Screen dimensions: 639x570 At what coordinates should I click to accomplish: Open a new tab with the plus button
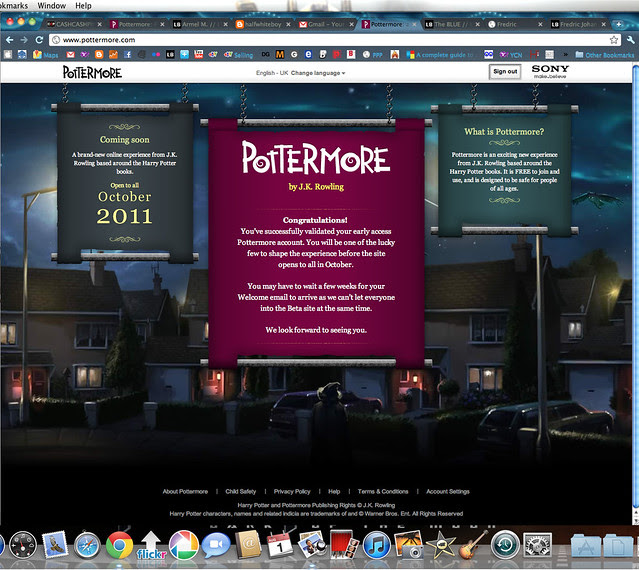(x=619, y=24)
